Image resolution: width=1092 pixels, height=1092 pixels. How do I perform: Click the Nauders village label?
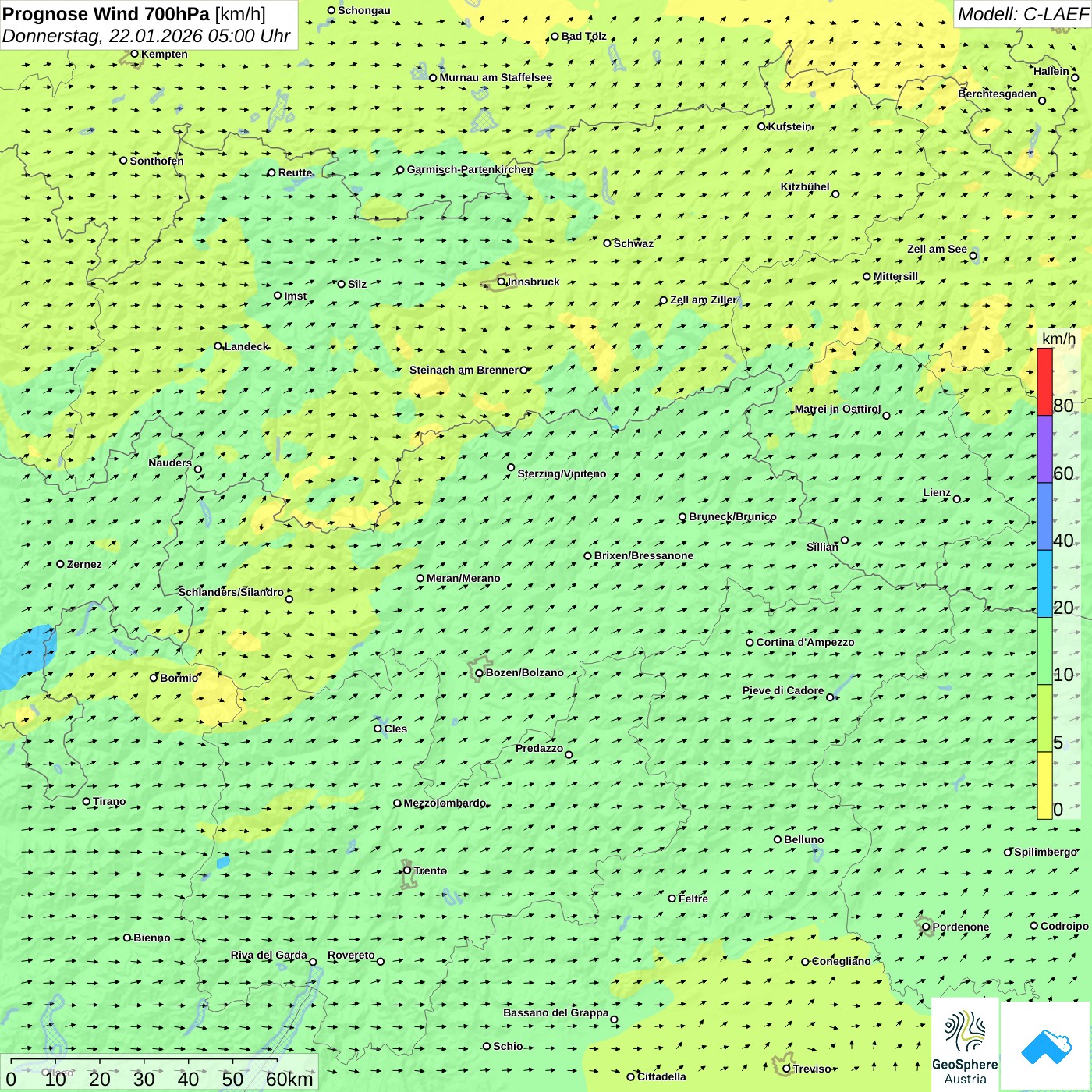169,463
